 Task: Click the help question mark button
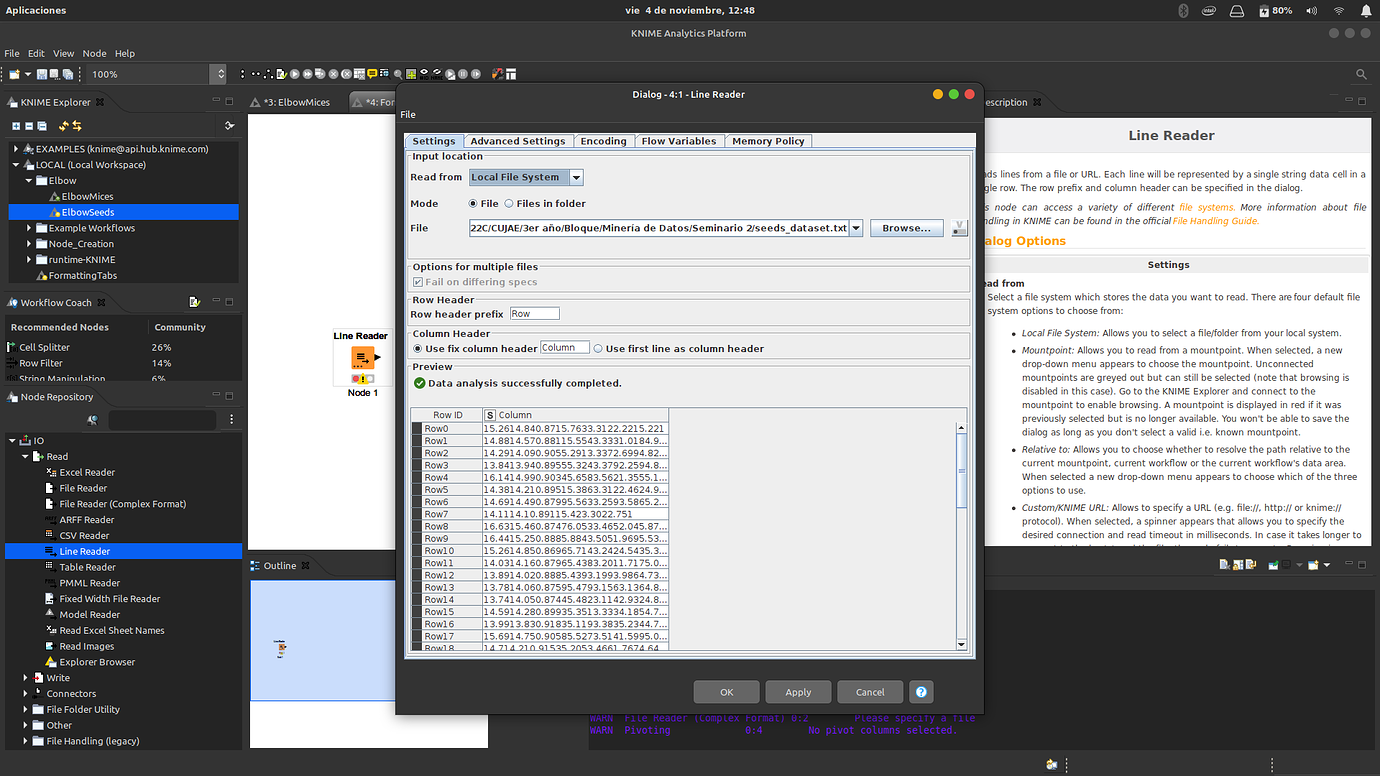point(922,692)
